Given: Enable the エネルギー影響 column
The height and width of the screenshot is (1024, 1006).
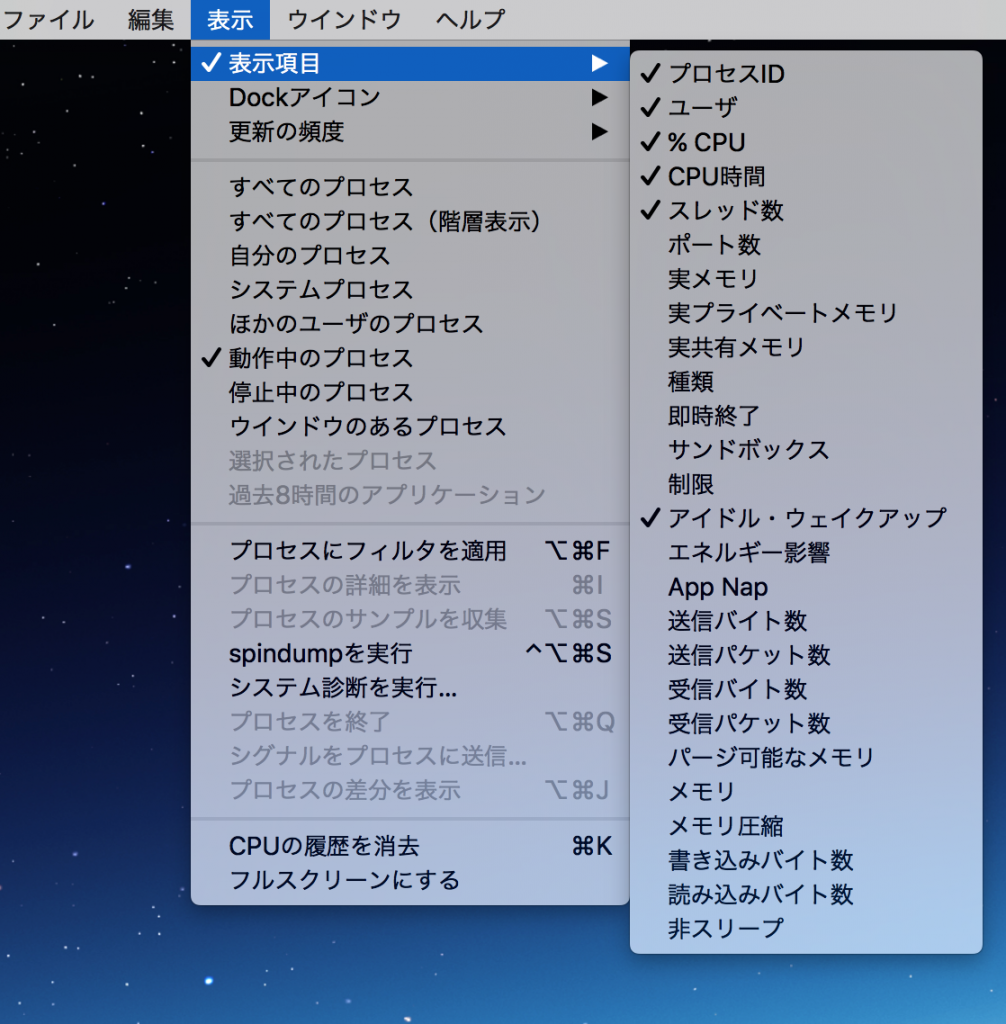Looking at the screenshot, I should pyautogui.click(x=806, y=552).
